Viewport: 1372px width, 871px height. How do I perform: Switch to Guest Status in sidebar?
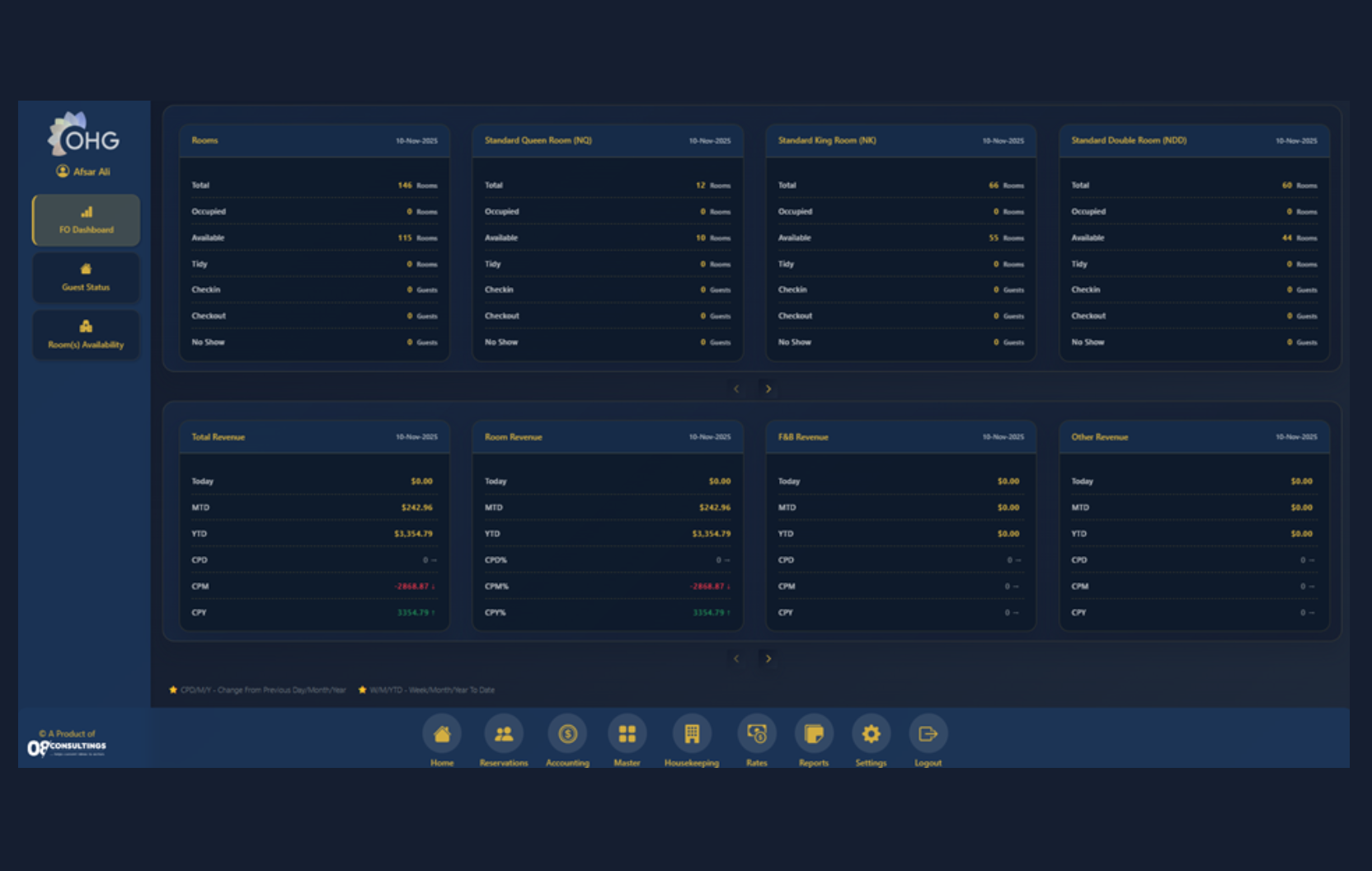[x=87, y=278]
